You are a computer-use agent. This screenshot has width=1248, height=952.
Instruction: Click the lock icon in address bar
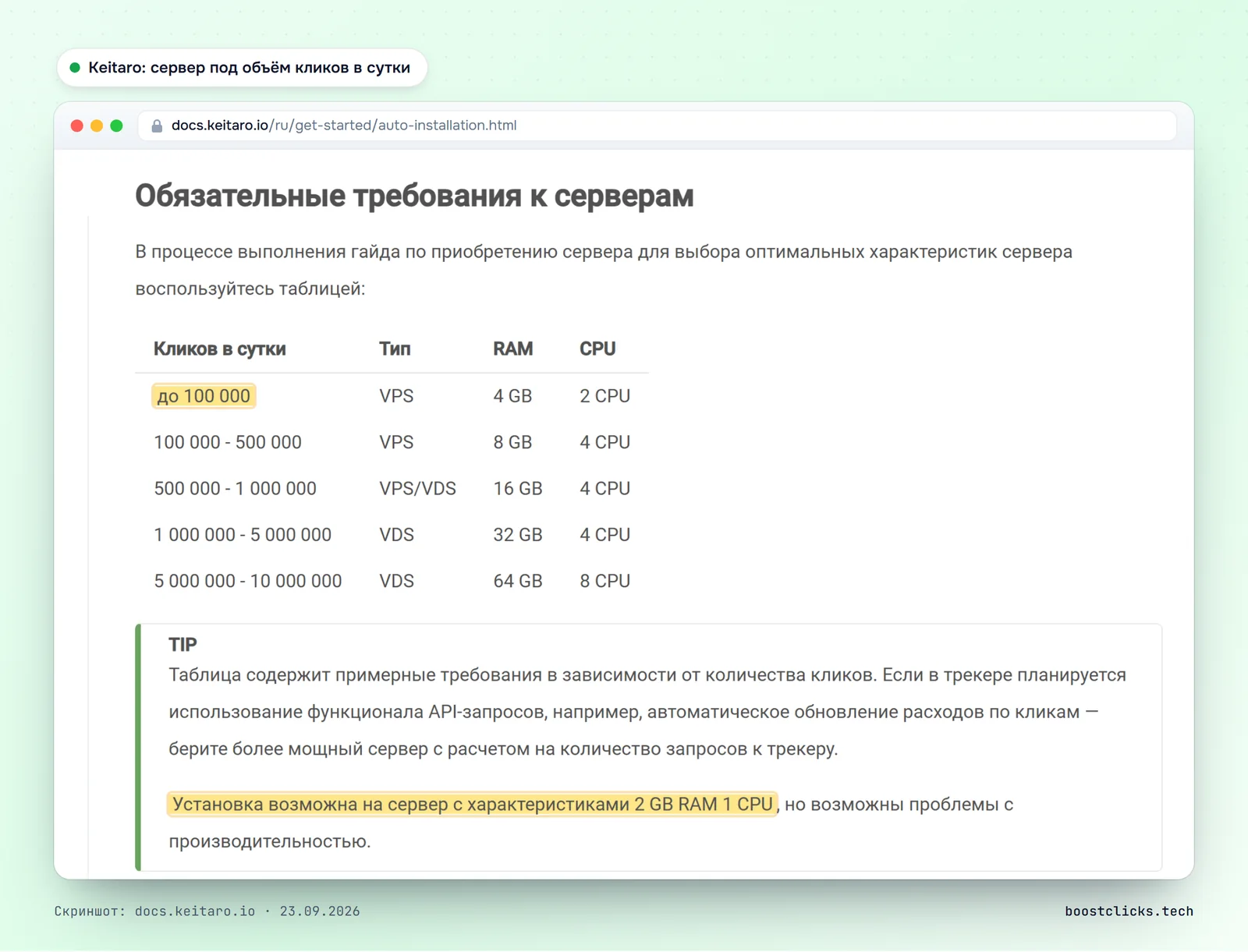[157, 126]
